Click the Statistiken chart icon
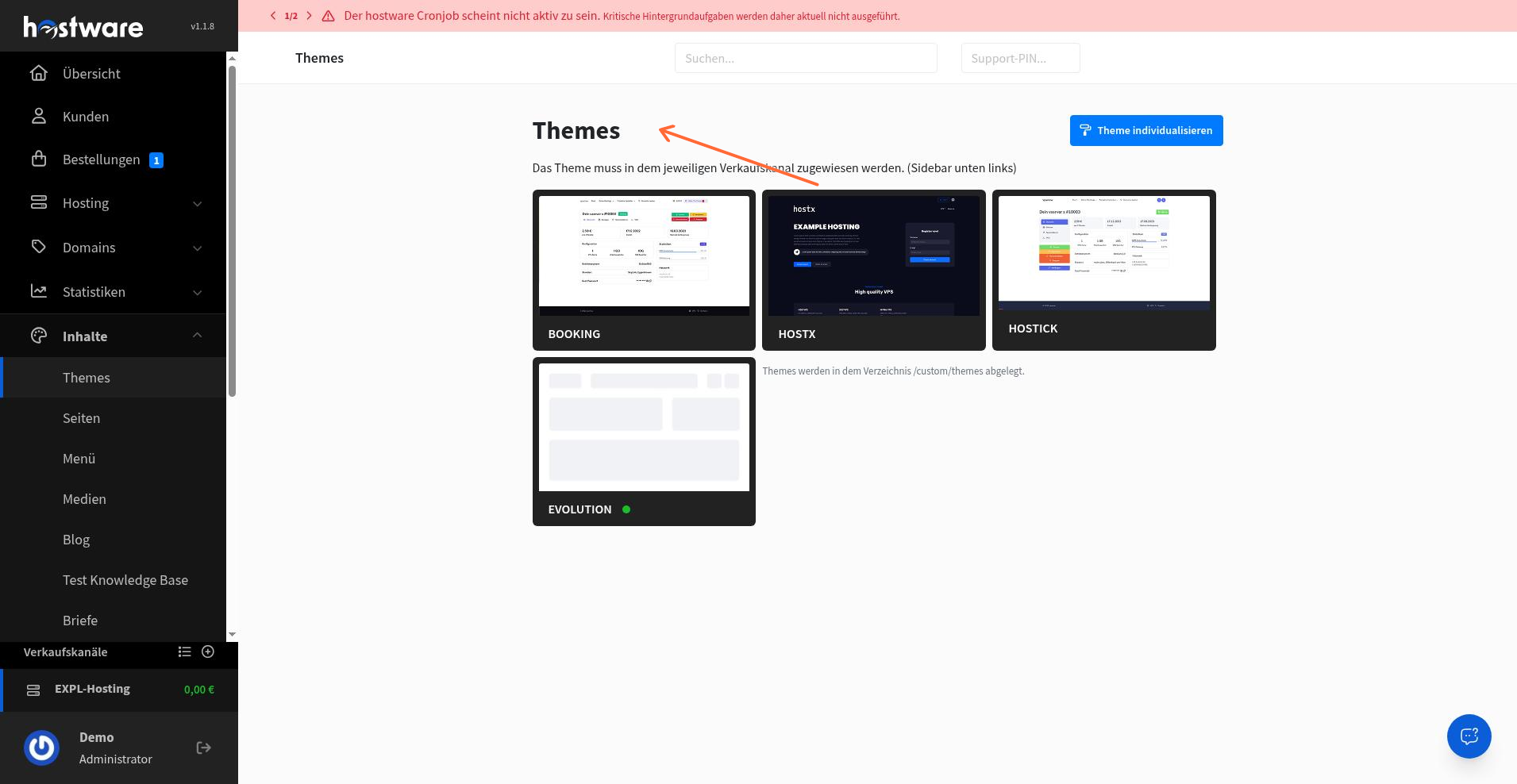Image resolution: width=1517 pixels, height=784 pixels. pyautogui.click(x=39, y=291)
